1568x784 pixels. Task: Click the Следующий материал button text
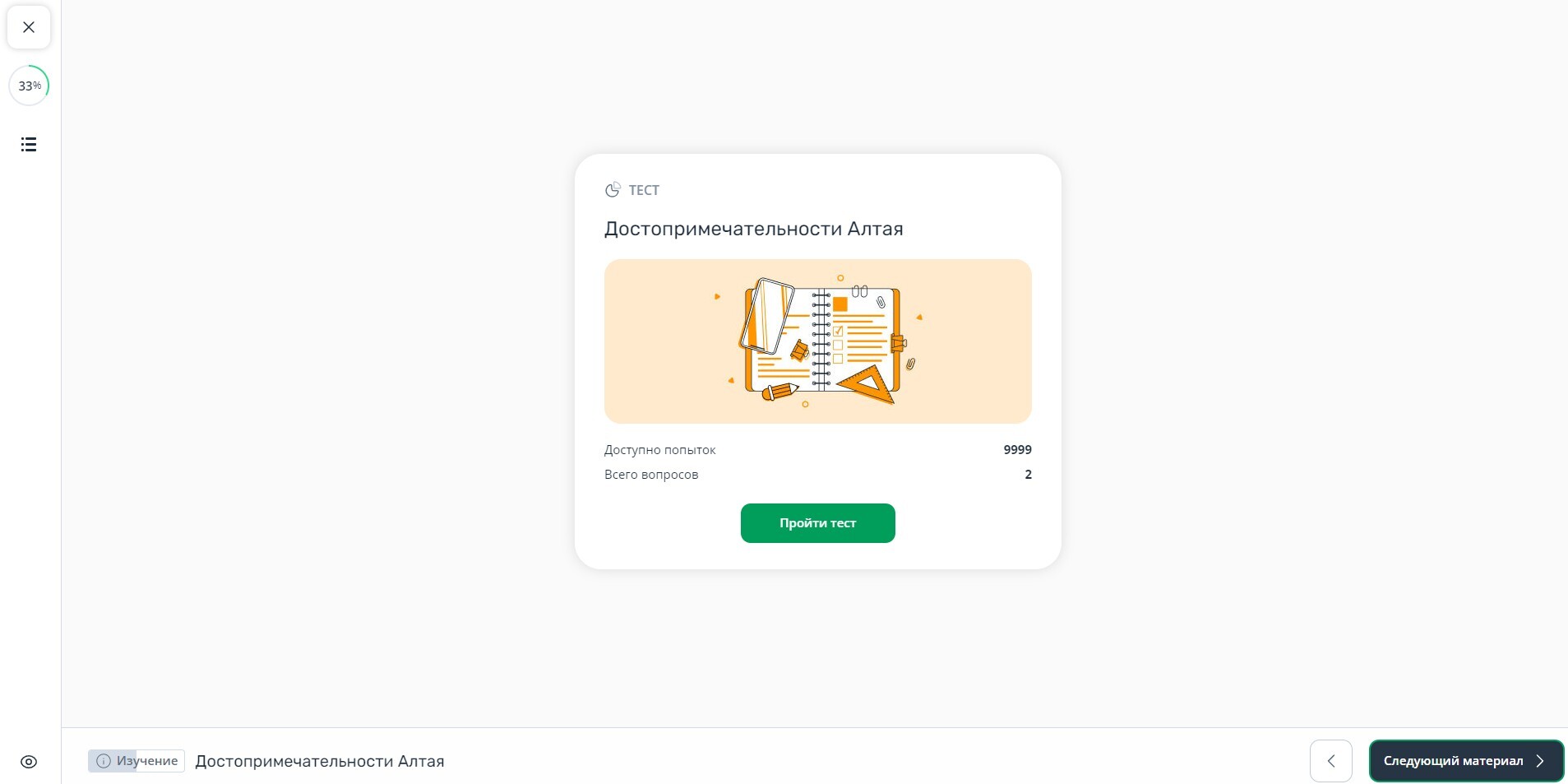tap(1454, 761)
